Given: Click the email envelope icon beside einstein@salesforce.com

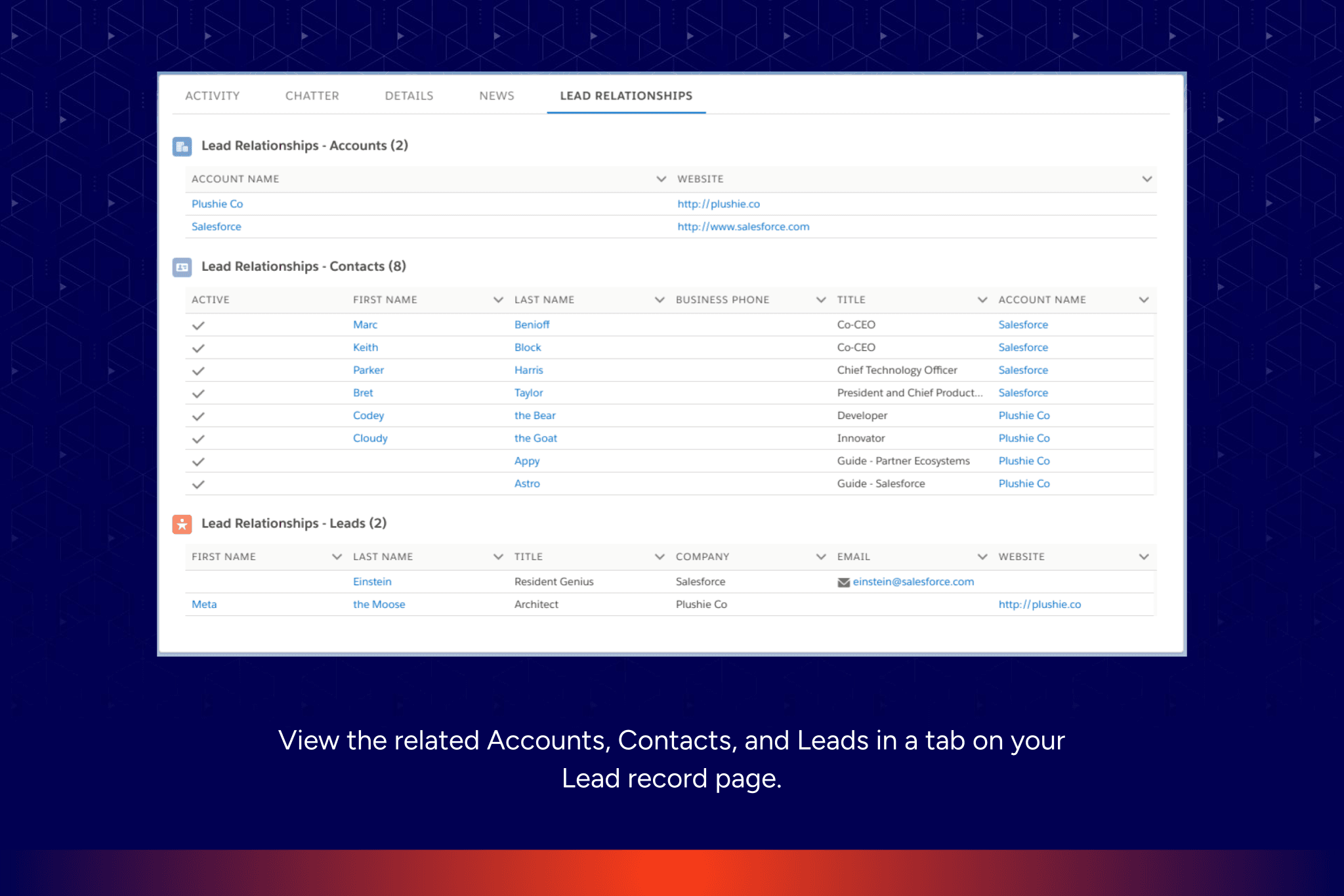Looking at the screenshot, I should [843, 582].
